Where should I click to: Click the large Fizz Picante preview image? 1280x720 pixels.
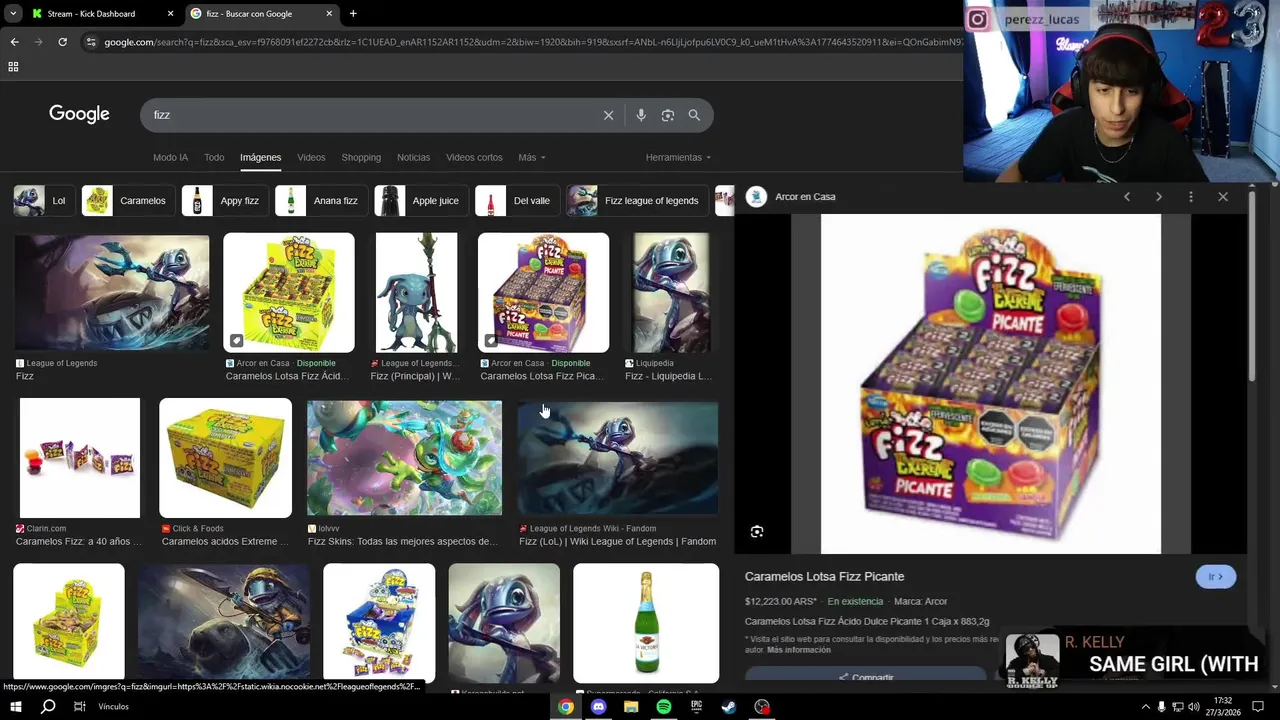[x=991, y=384]
